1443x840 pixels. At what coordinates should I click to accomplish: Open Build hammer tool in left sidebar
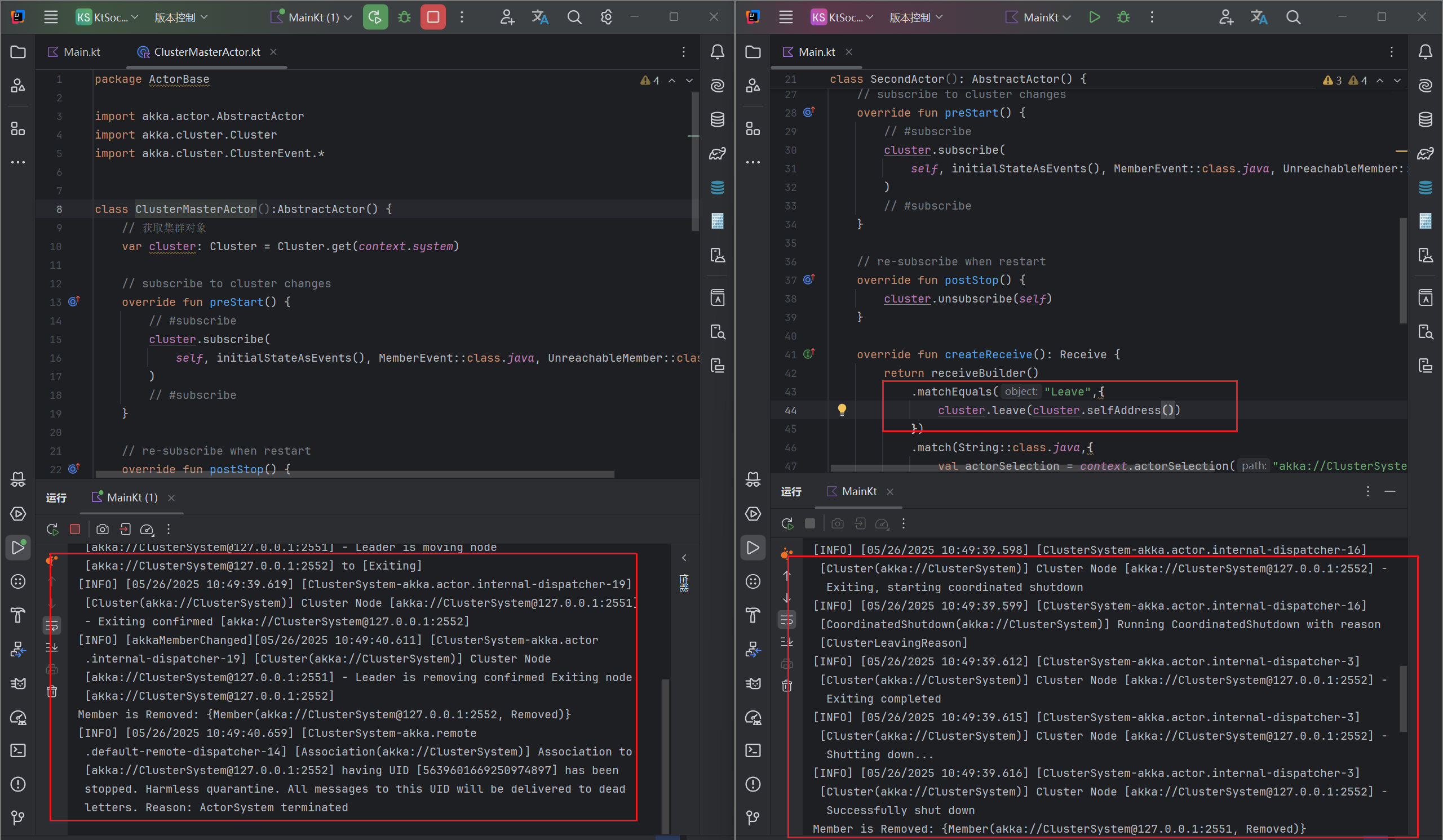click(x=17, y=615)
